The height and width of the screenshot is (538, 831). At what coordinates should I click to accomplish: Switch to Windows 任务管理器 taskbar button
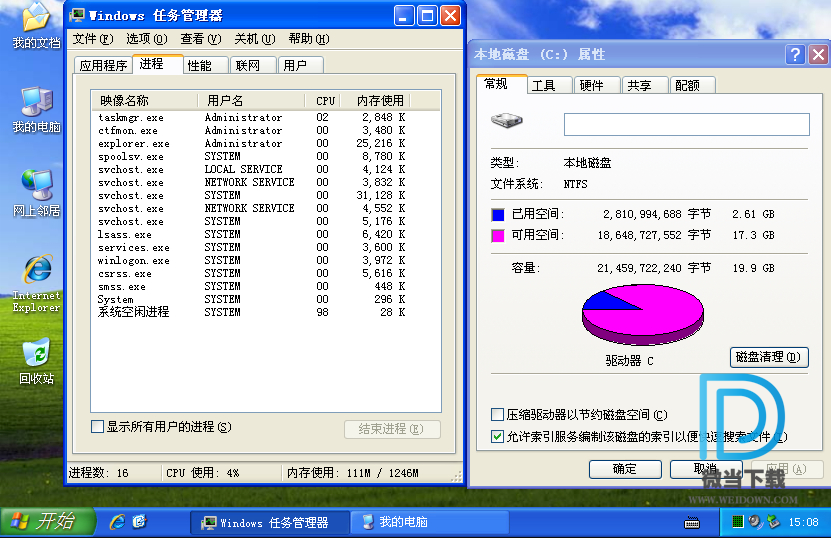point(270,523)
